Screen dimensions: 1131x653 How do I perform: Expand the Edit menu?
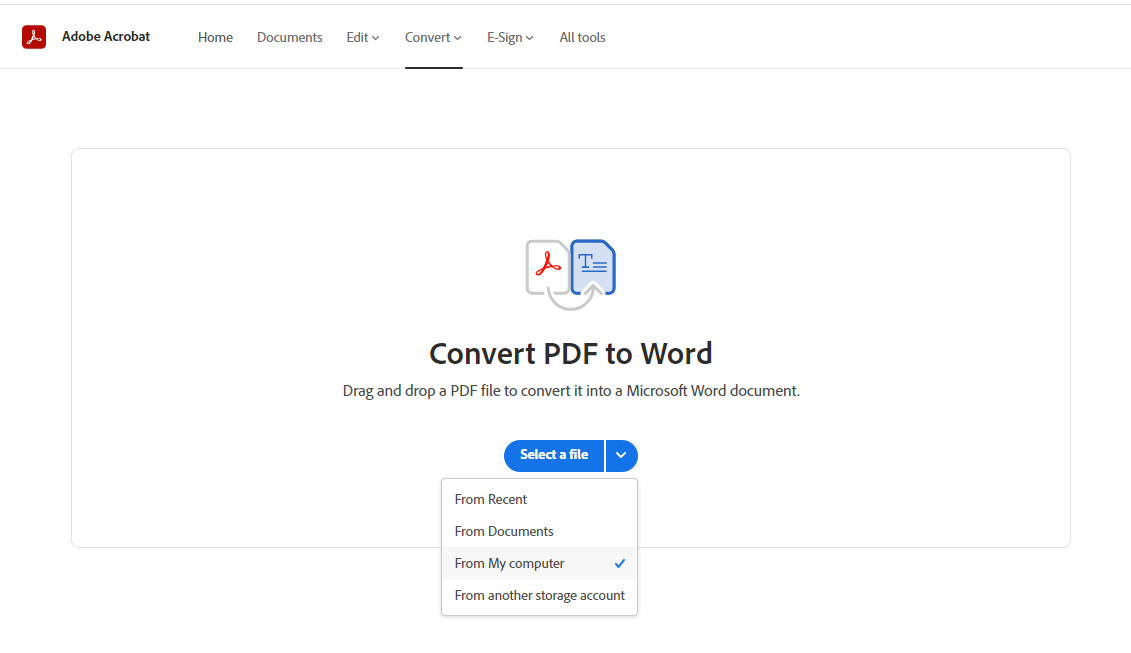pyautogui.click(x=363, y=38)
